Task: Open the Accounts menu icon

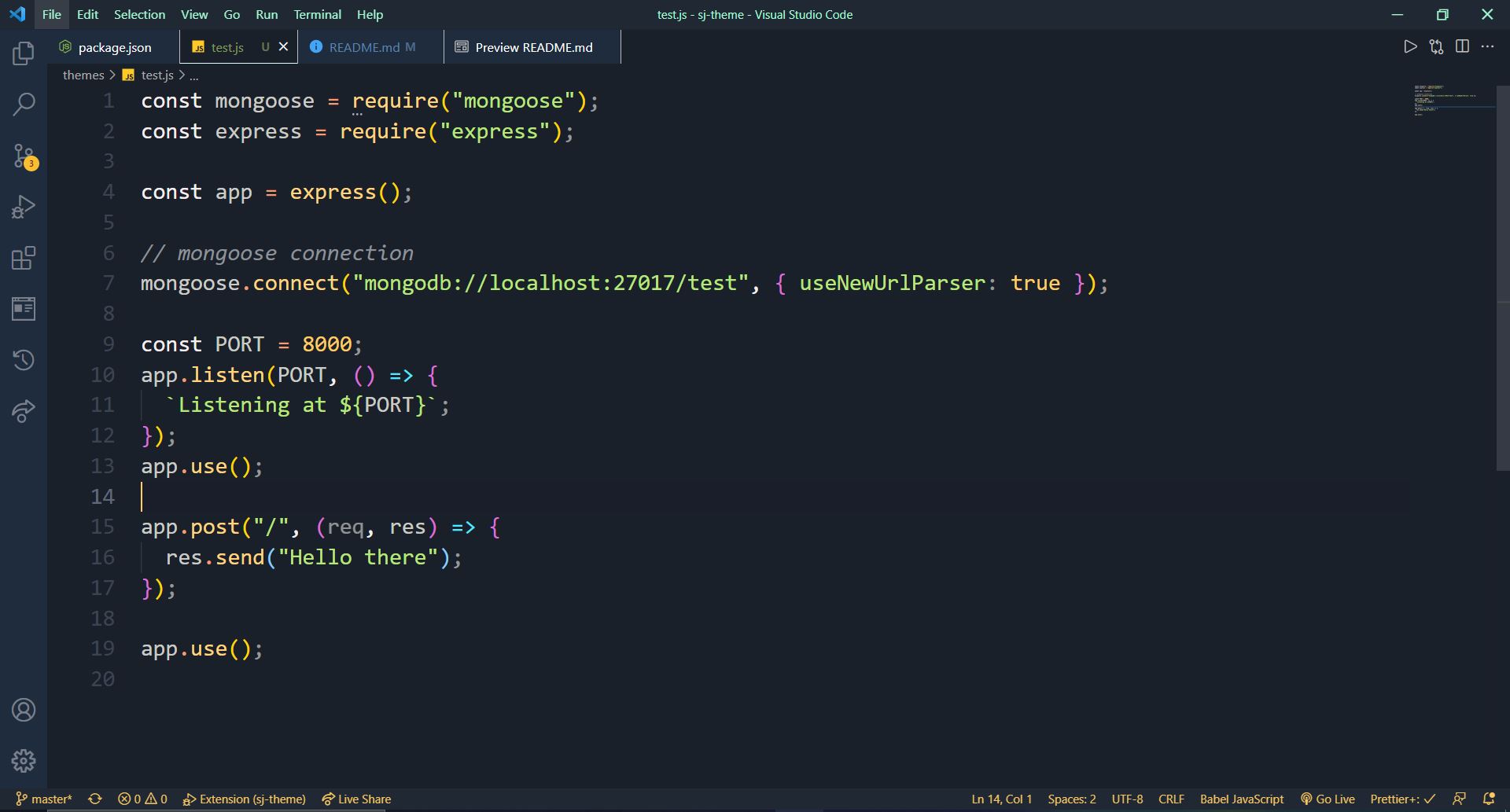Action: (x=24, y=710)
